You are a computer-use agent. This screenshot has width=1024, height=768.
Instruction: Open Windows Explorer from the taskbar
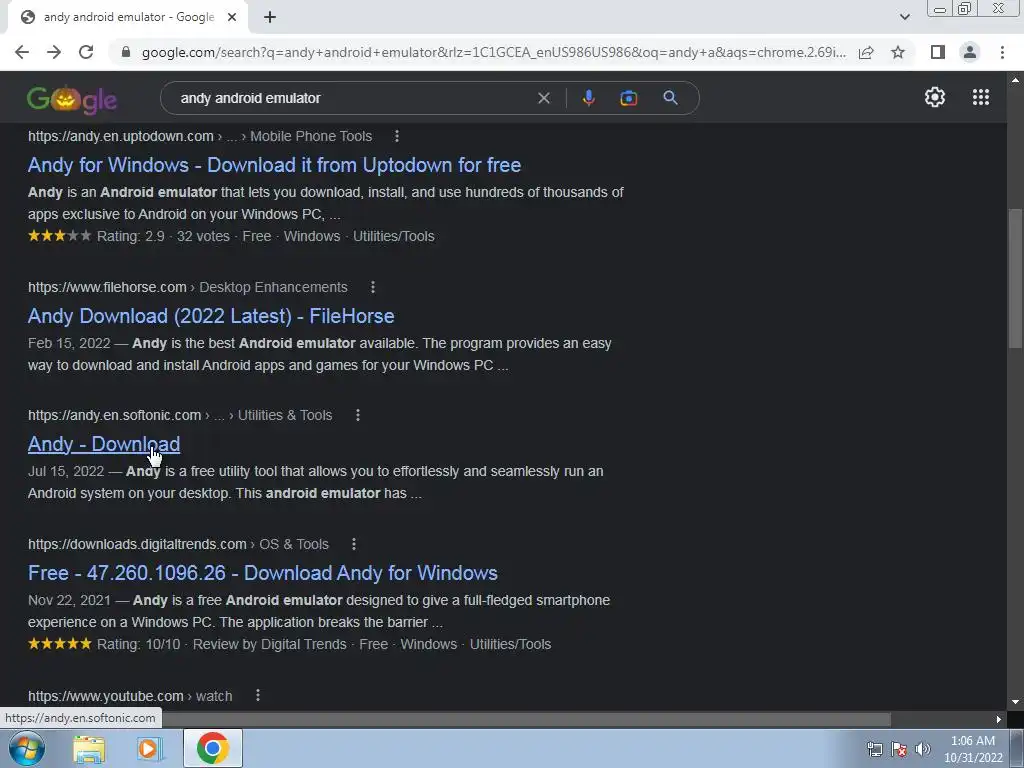point(89,749)
